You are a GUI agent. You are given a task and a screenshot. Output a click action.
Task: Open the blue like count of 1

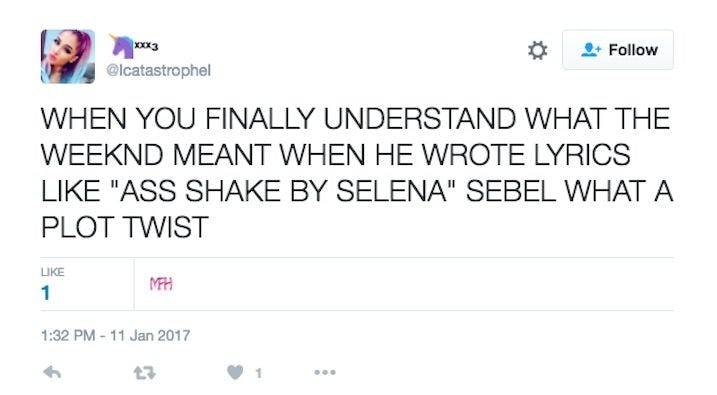(45, 293)
